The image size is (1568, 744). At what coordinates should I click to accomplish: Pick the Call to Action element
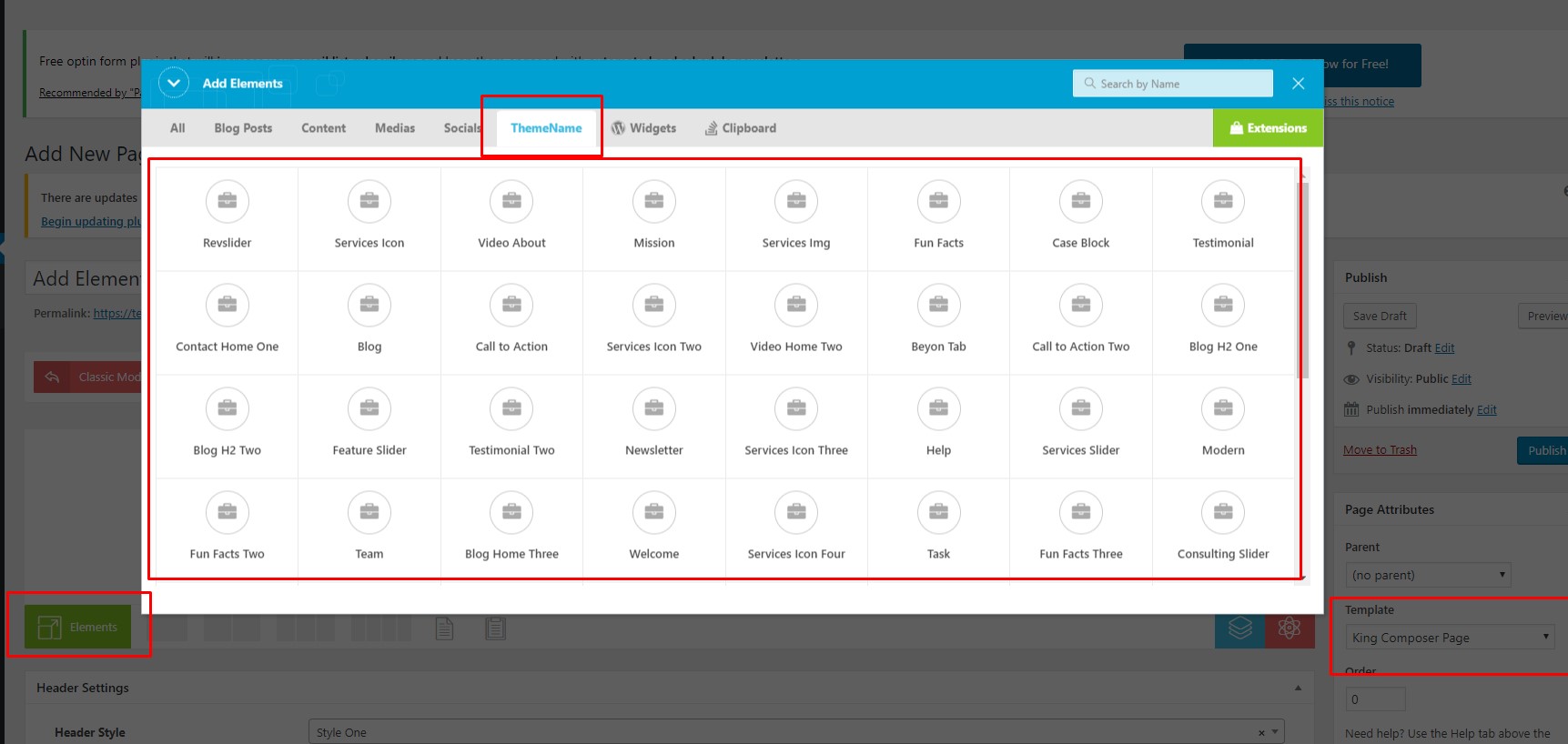click(511, 322)
